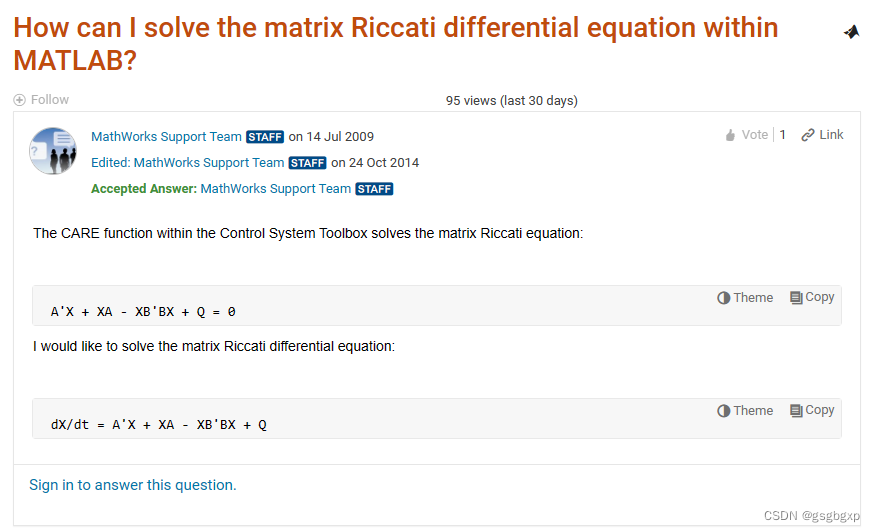Click the STAFF badge beside the 24 Oct 2014 date

click(x=307, y=163)
